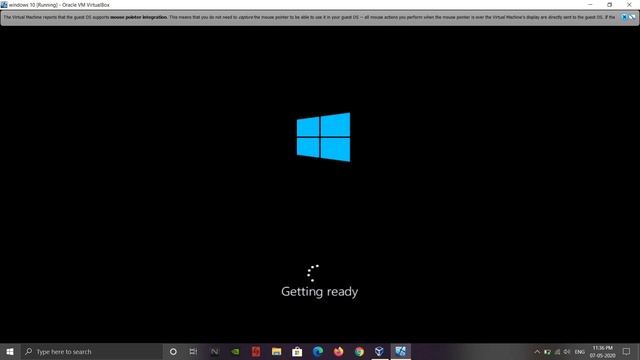Open the OneNote taskbar icon

pos(215,351)
